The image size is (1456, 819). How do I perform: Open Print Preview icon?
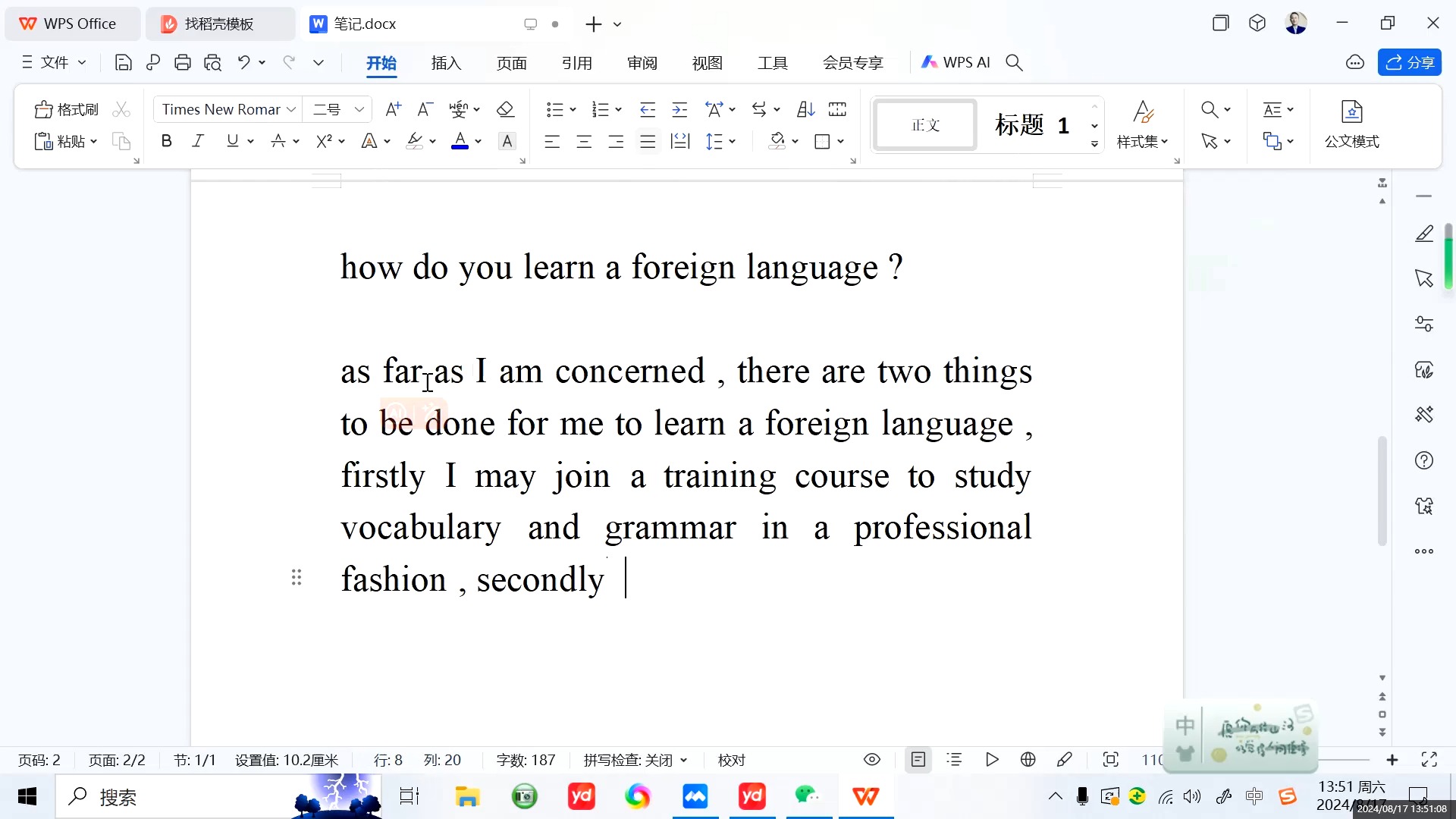(x=212, y=63)
